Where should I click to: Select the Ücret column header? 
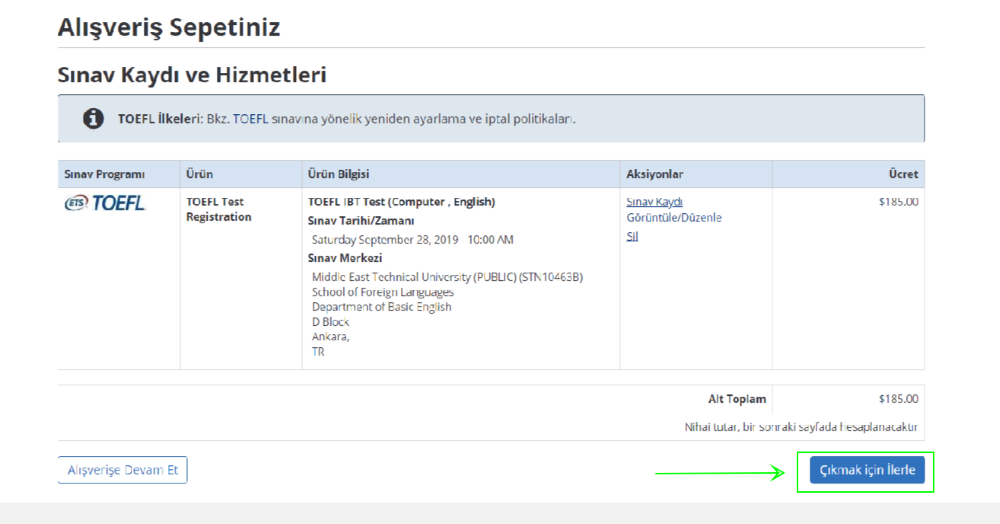(848, 174)
